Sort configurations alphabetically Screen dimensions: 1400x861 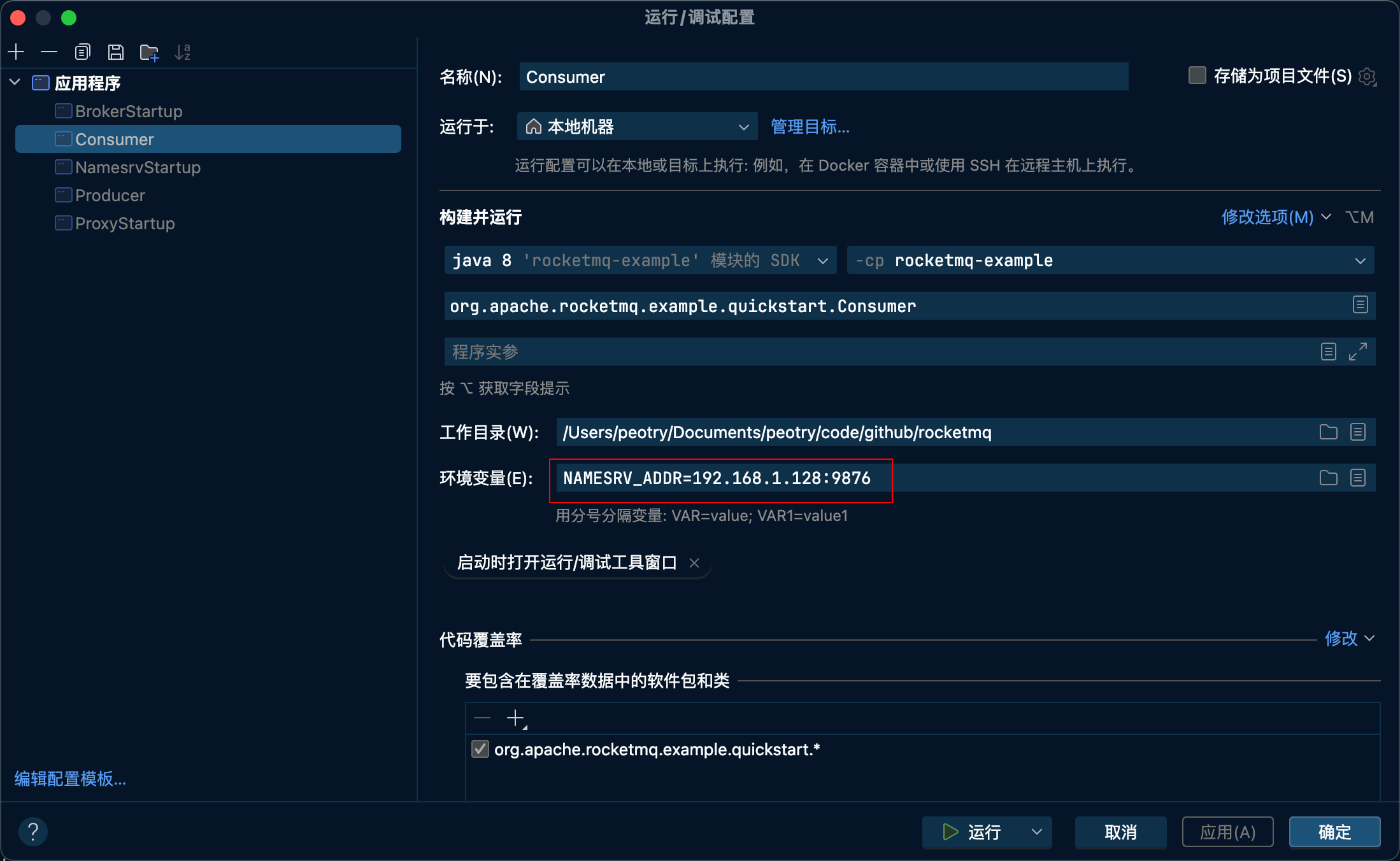point(183,52)
